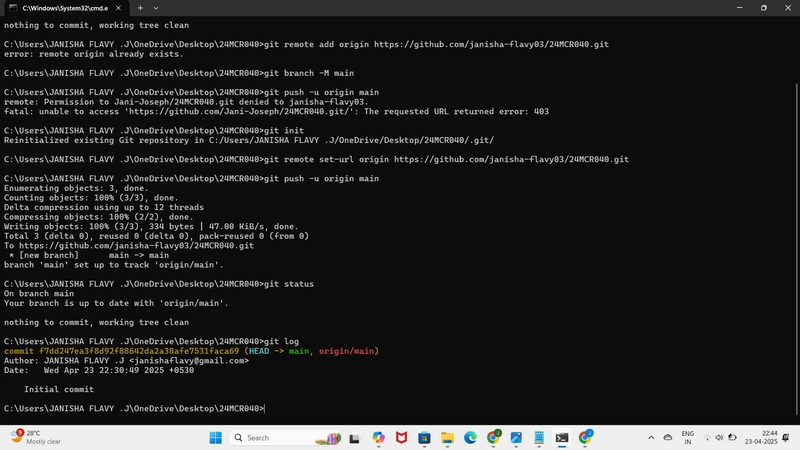Expand the new tab profile dropdown

[x=156, y=8]
